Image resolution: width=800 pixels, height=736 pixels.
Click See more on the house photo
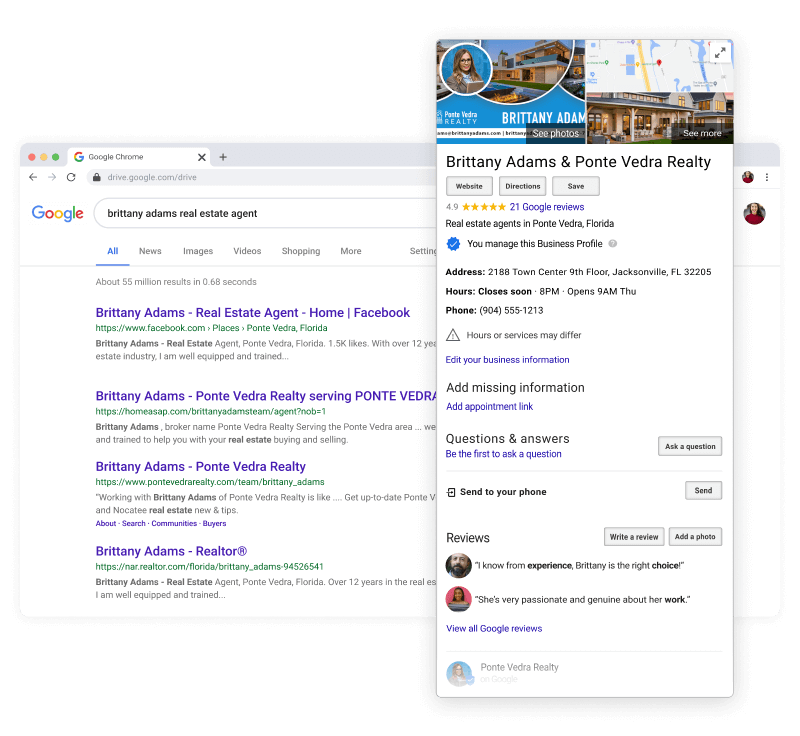[x=702, y=133]
